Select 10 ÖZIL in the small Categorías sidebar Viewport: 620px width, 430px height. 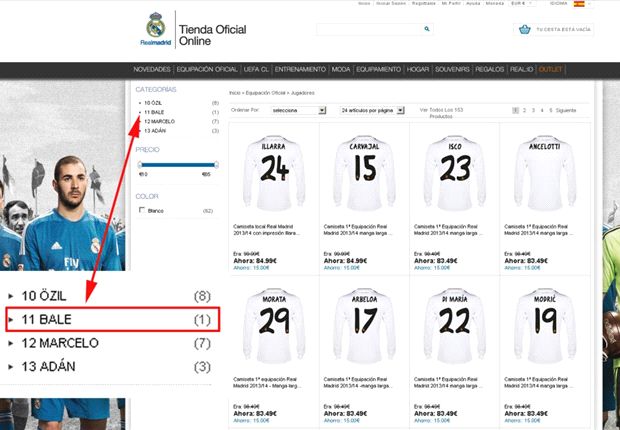point(153,103)
